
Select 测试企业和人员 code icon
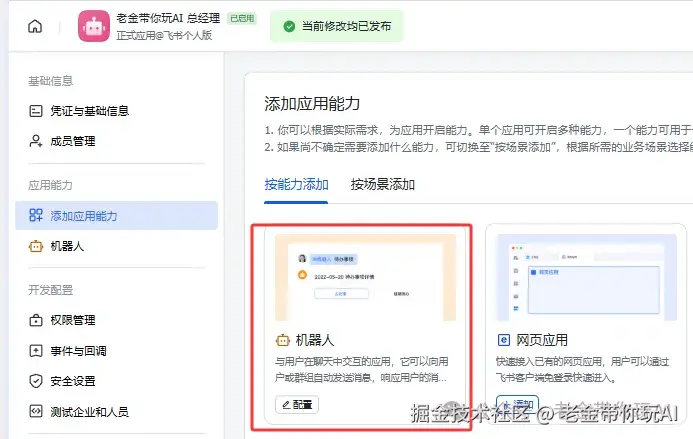point(36,411)
